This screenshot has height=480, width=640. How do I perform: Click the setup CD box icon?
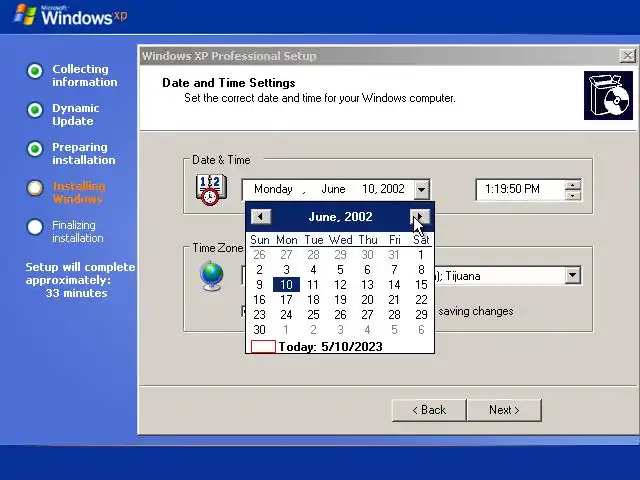(608, 96)
